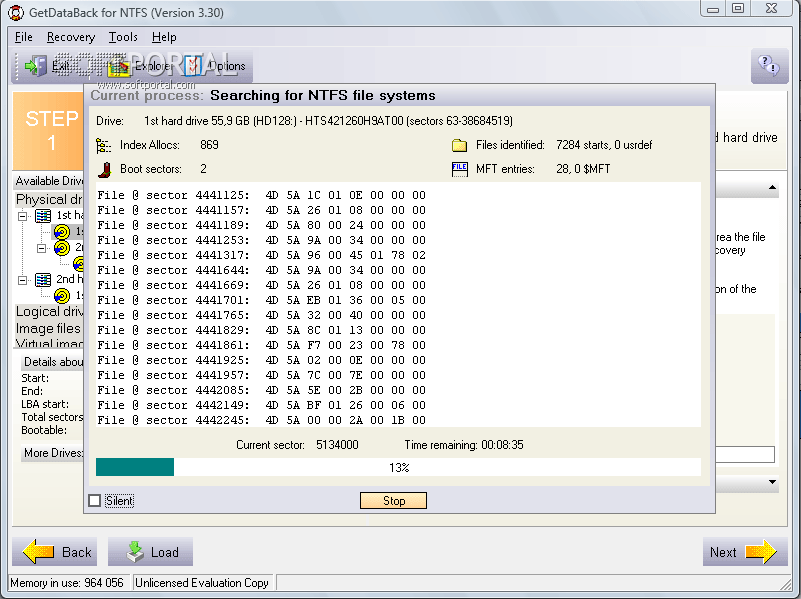The width and height of the screenshot is (801, 599).
Task: Click the log line for sector 4441701
Action: pyautogui.click(x=262, y=300)
